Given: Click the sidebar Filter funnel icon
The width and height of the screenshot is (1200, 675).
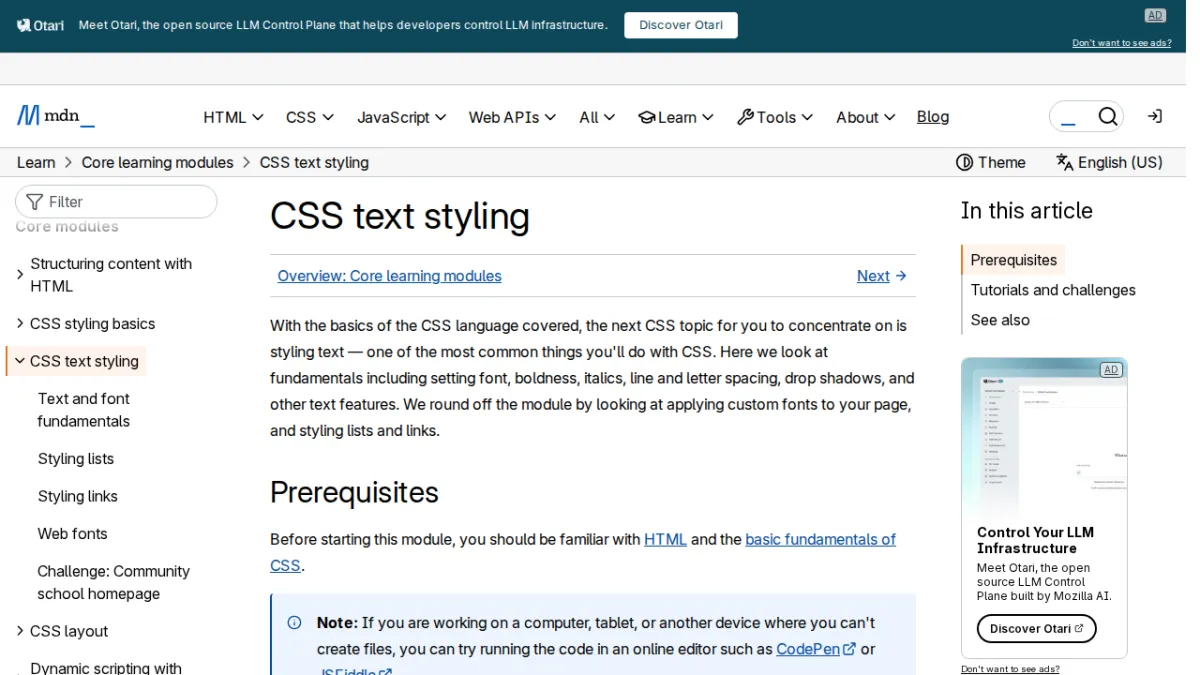Looking at the screenshot, I should pyautogui.click(x=35, y=202).
